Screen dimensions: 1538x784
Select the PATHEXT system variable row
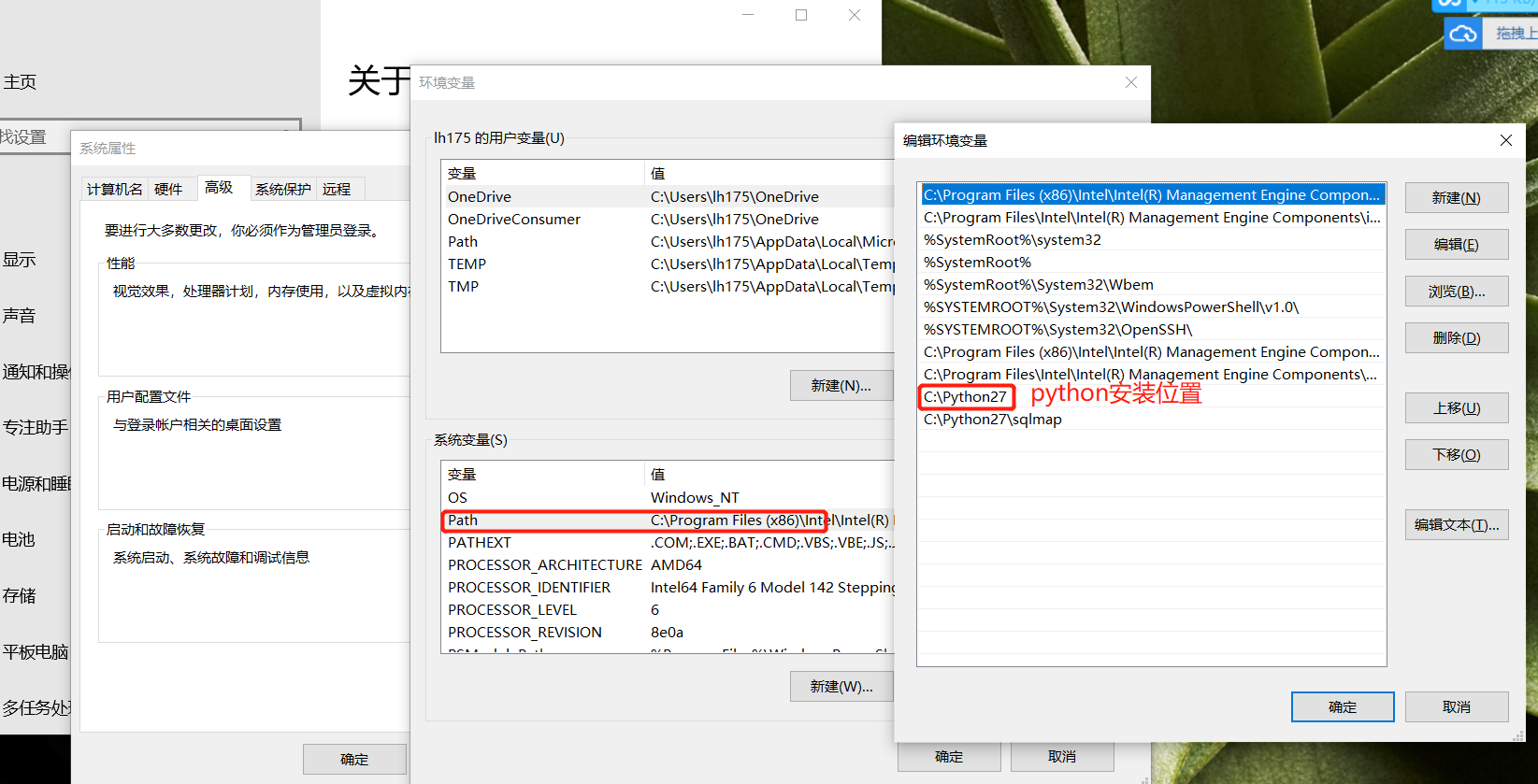pos(668,543)
